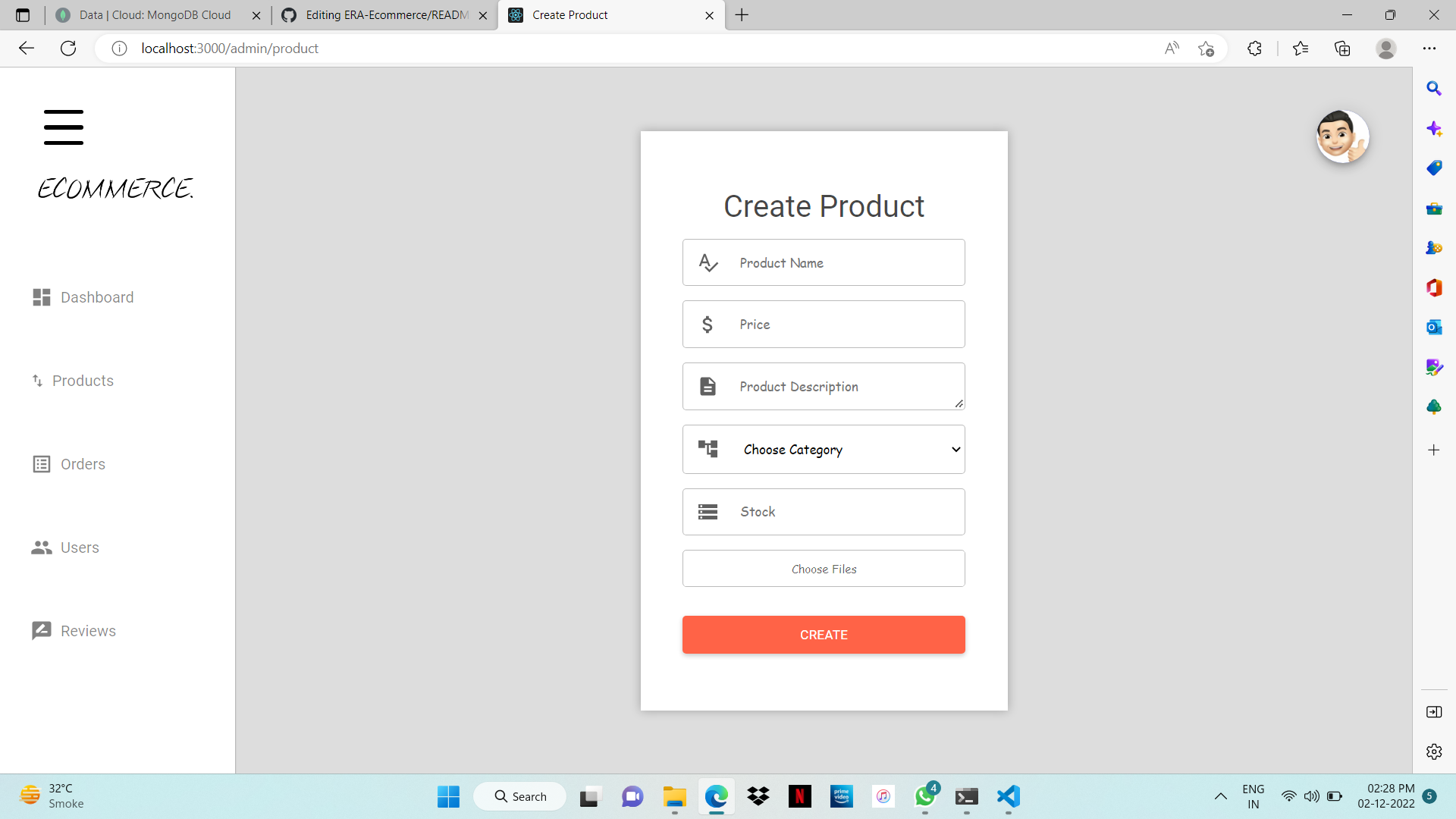
Task: Toggle the favorites star in address bar
Action: (1207, 48)
